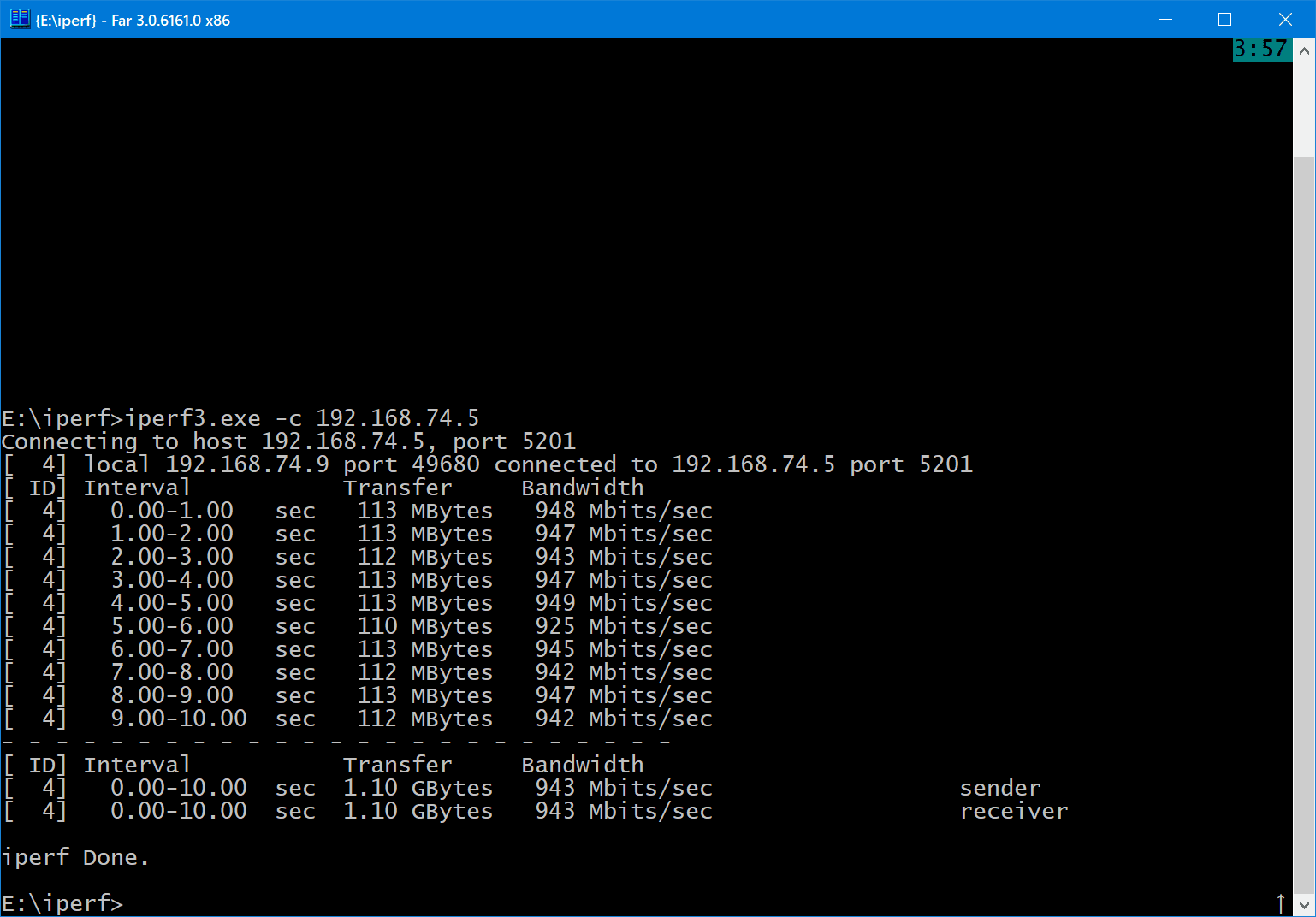Click the '945 Mbits/sec' value

click(624, 649)
